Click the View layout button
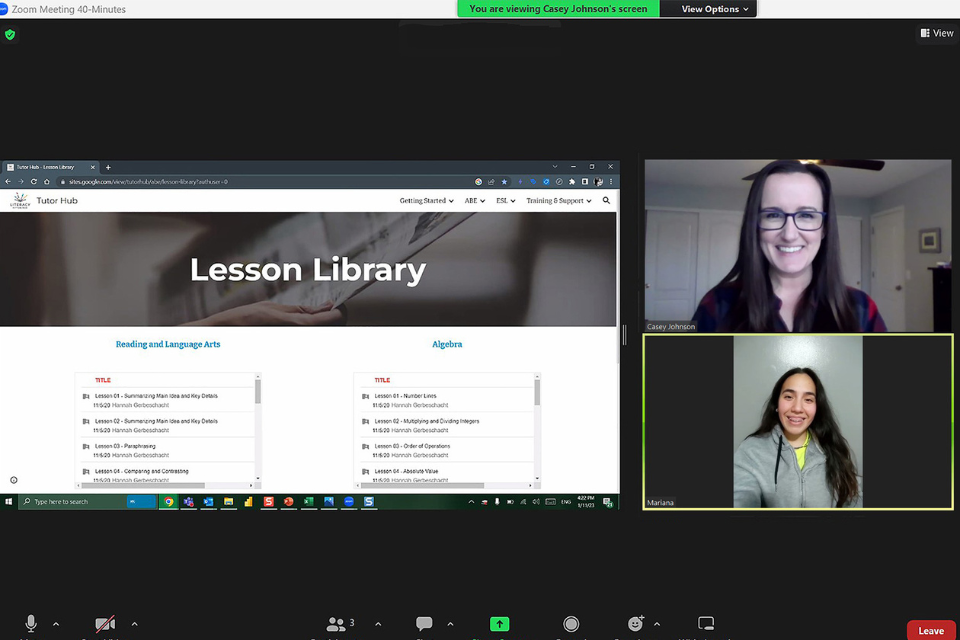Viewport: 960px width, 640px height. [937, 33]
